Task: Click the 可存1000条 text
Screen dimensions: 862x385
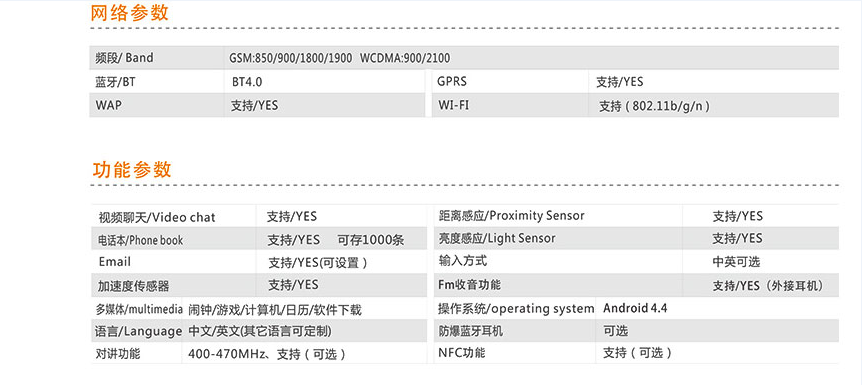Action: coord(371,240)
